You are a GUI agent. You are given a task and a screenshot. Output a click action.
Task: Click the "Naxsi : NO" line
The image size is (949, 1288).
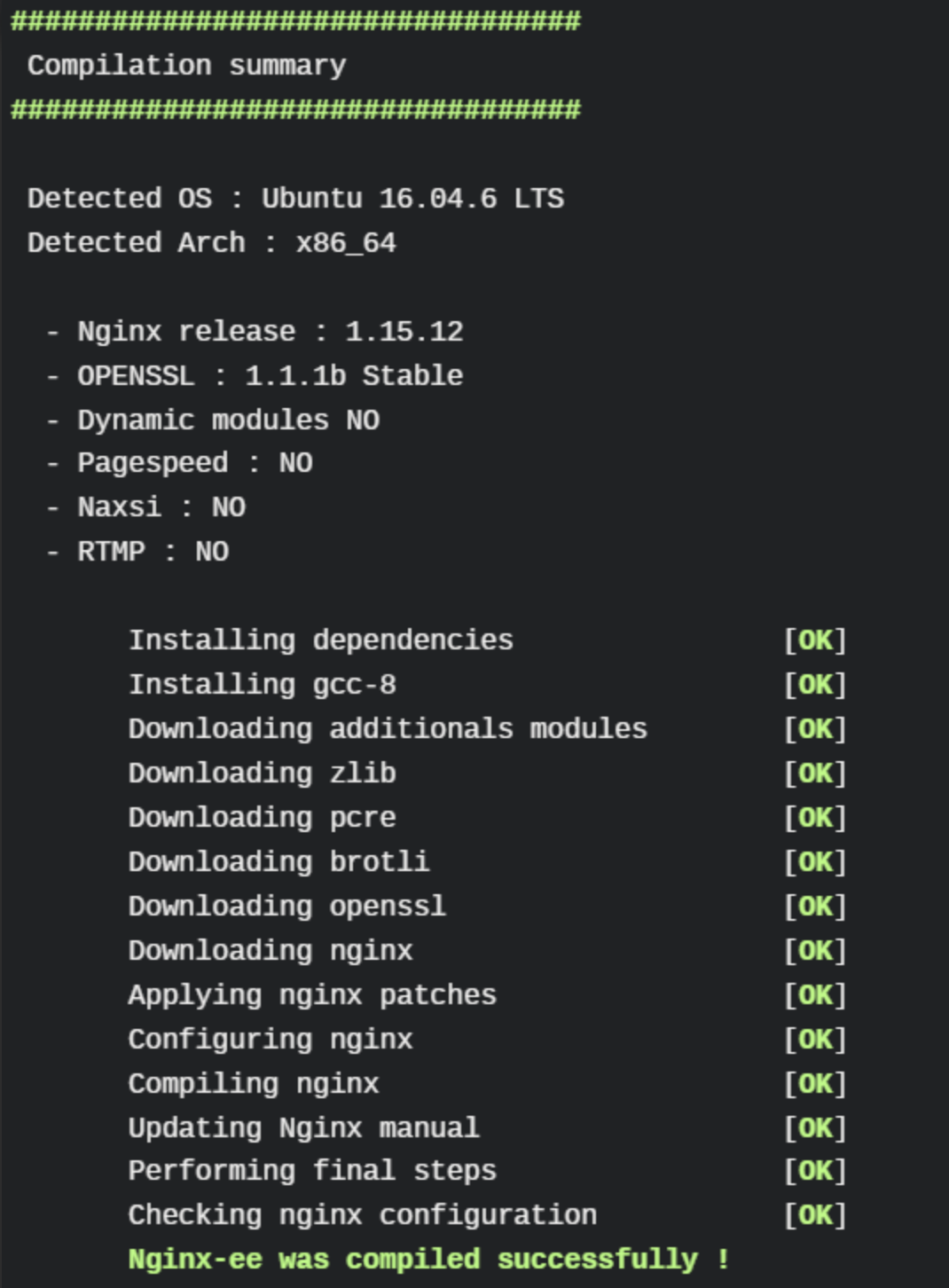(x=161, y=507)
